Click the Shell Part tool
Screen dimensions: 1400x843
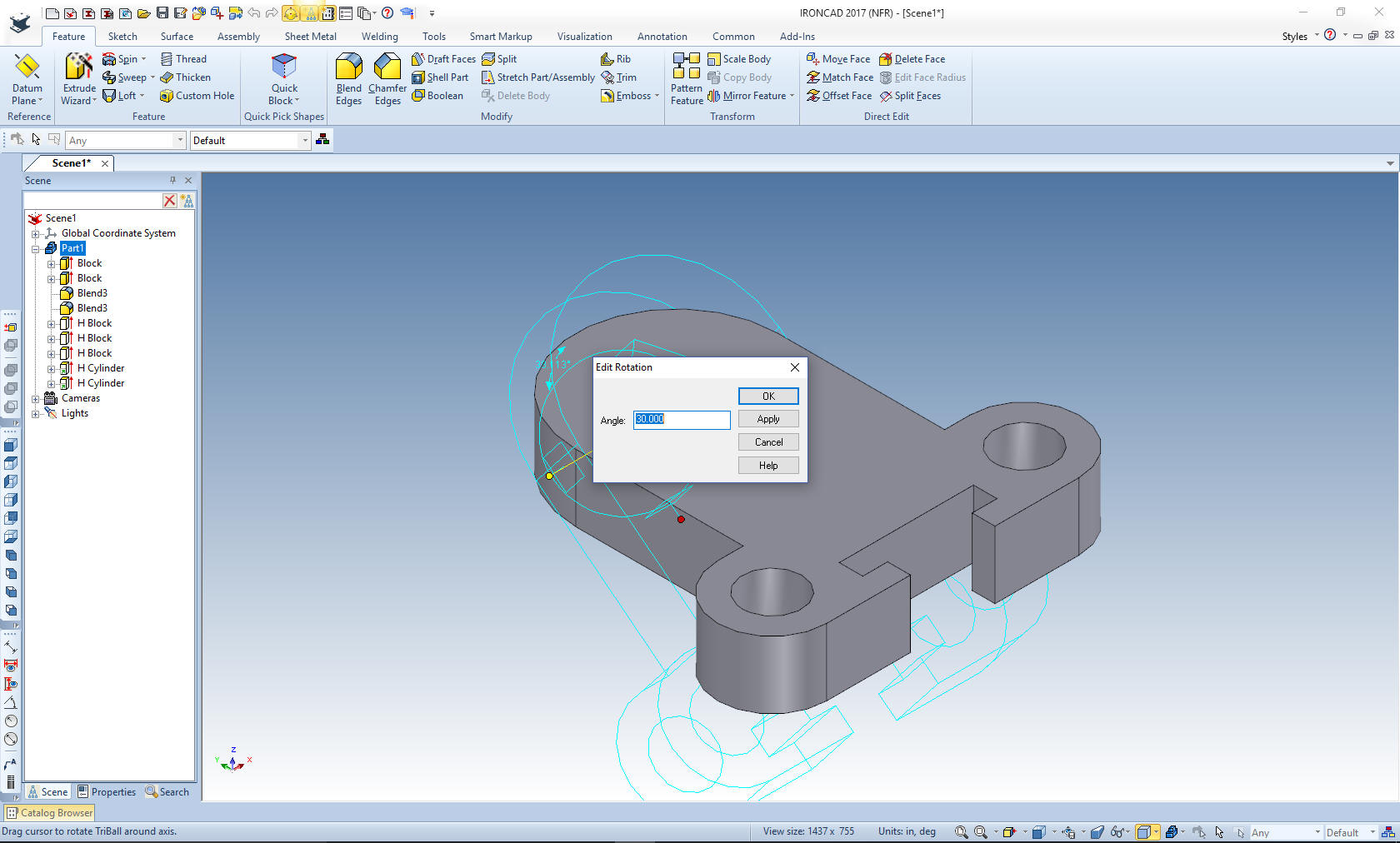click(x=441, y=77)
